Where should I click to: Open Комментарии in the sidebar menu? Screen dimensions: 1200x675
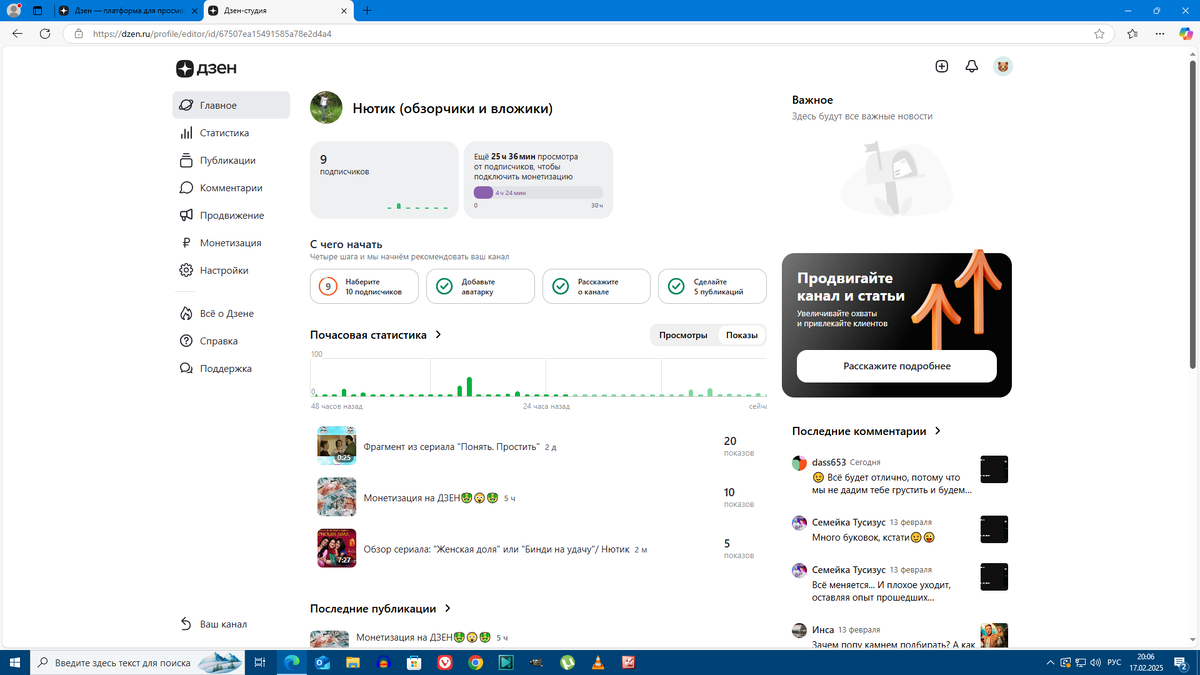231,188
